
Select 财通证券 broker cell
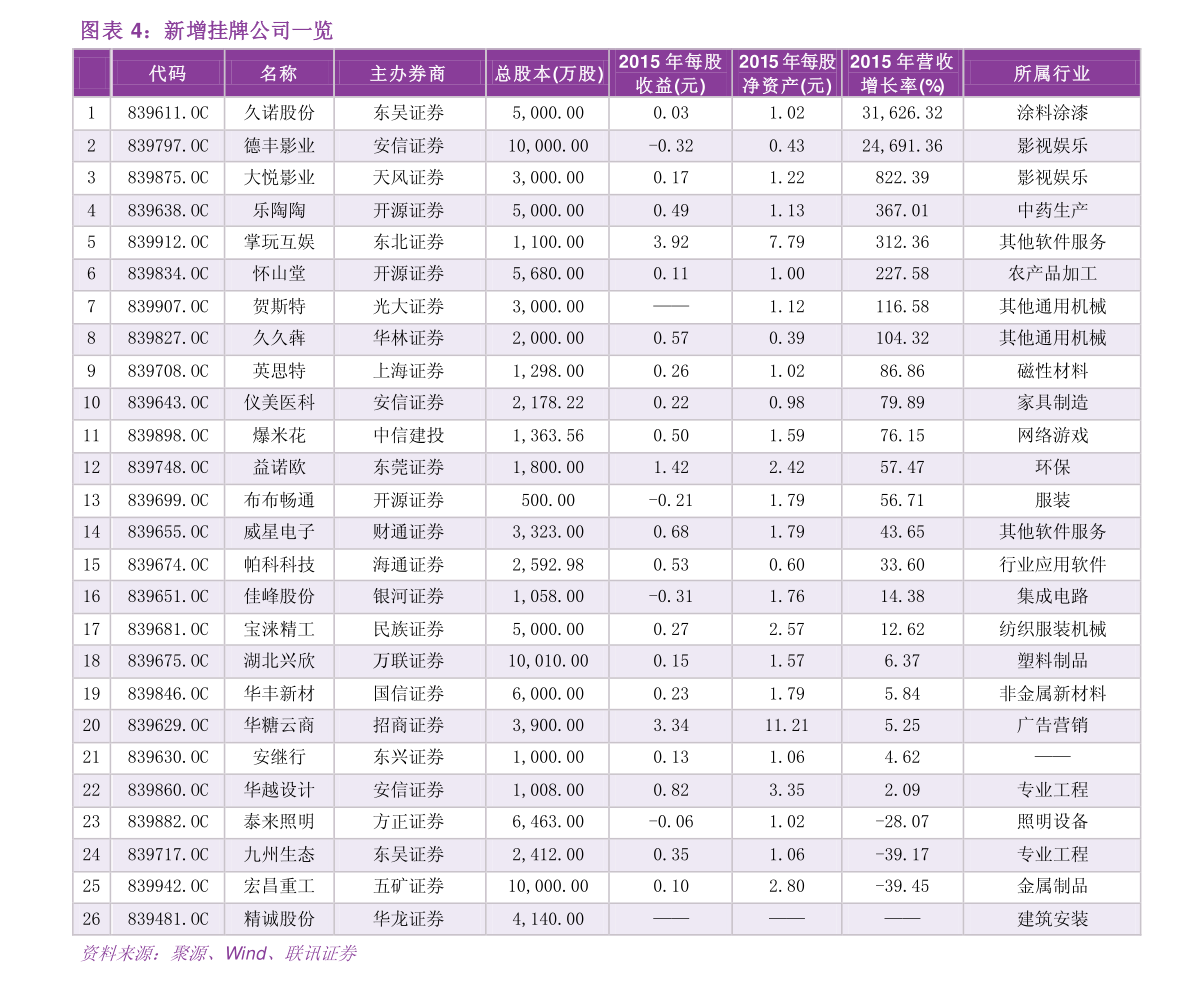(408, 532)
